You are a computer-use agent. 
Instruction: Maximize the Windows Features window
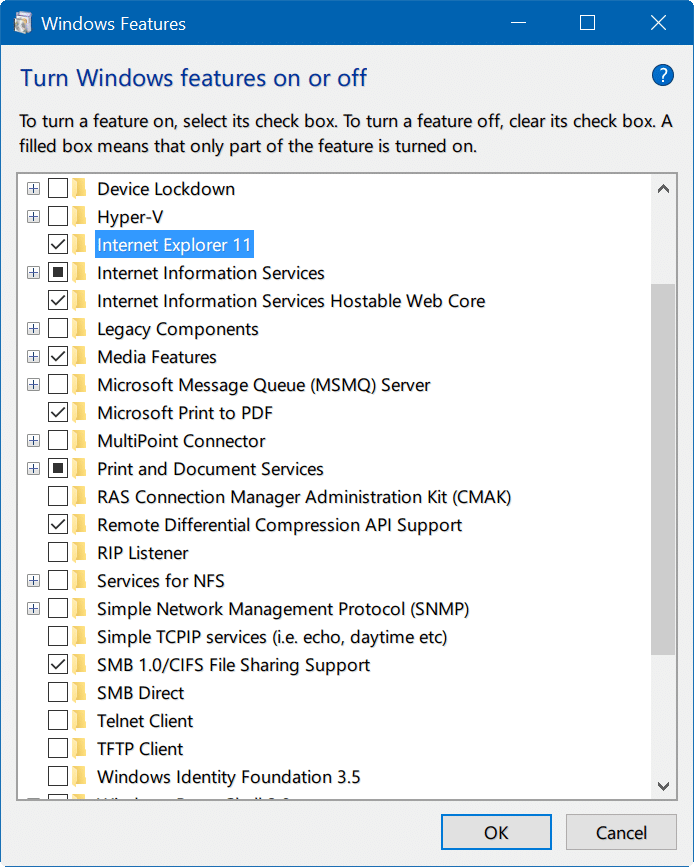pyautogui.click(x=587, y=23)
